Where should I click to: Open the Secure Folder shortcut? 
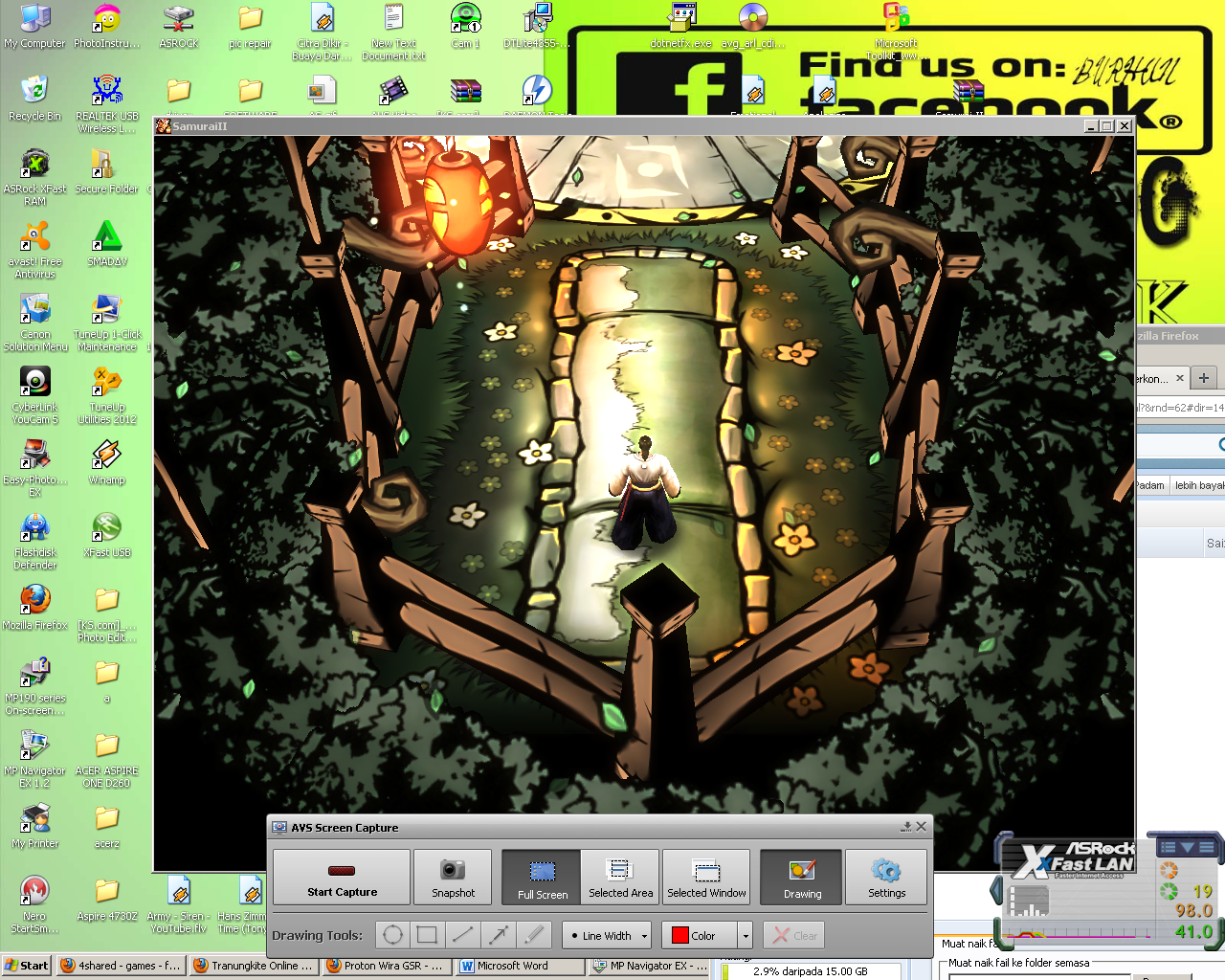(x=107, y=170)
